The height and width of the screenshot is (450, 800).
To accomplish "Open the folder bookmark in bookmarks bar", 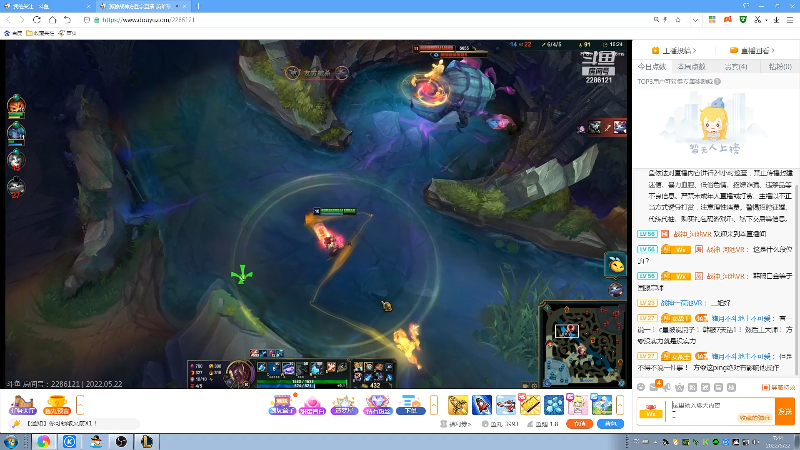I will click(x=40, y=33).
